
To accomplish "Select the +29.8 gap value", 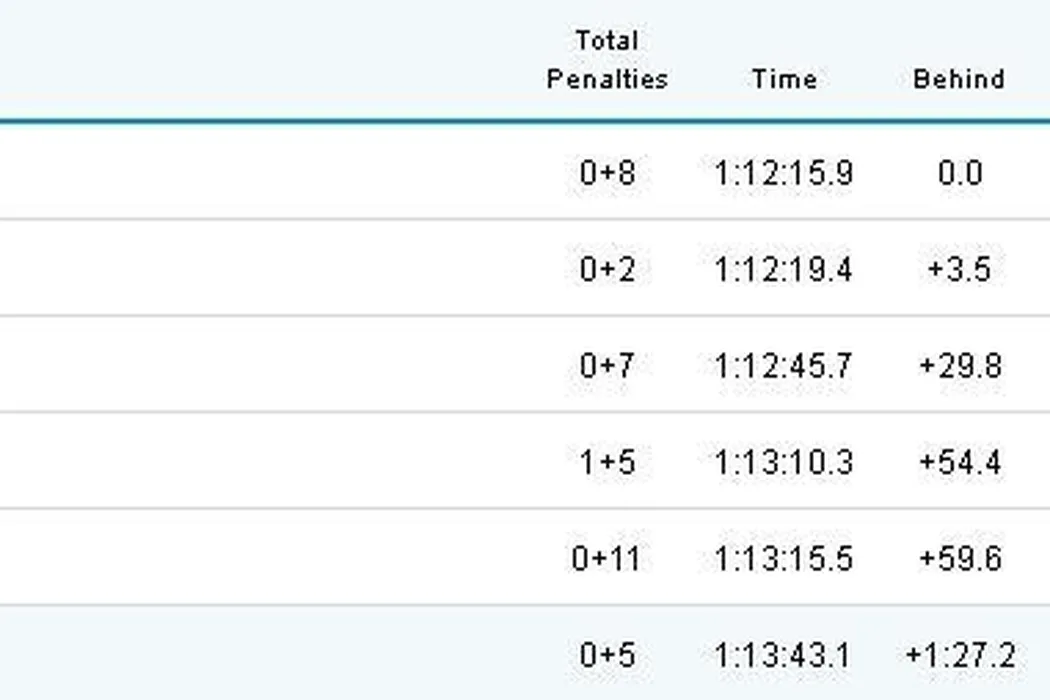I will pos(959,365).
